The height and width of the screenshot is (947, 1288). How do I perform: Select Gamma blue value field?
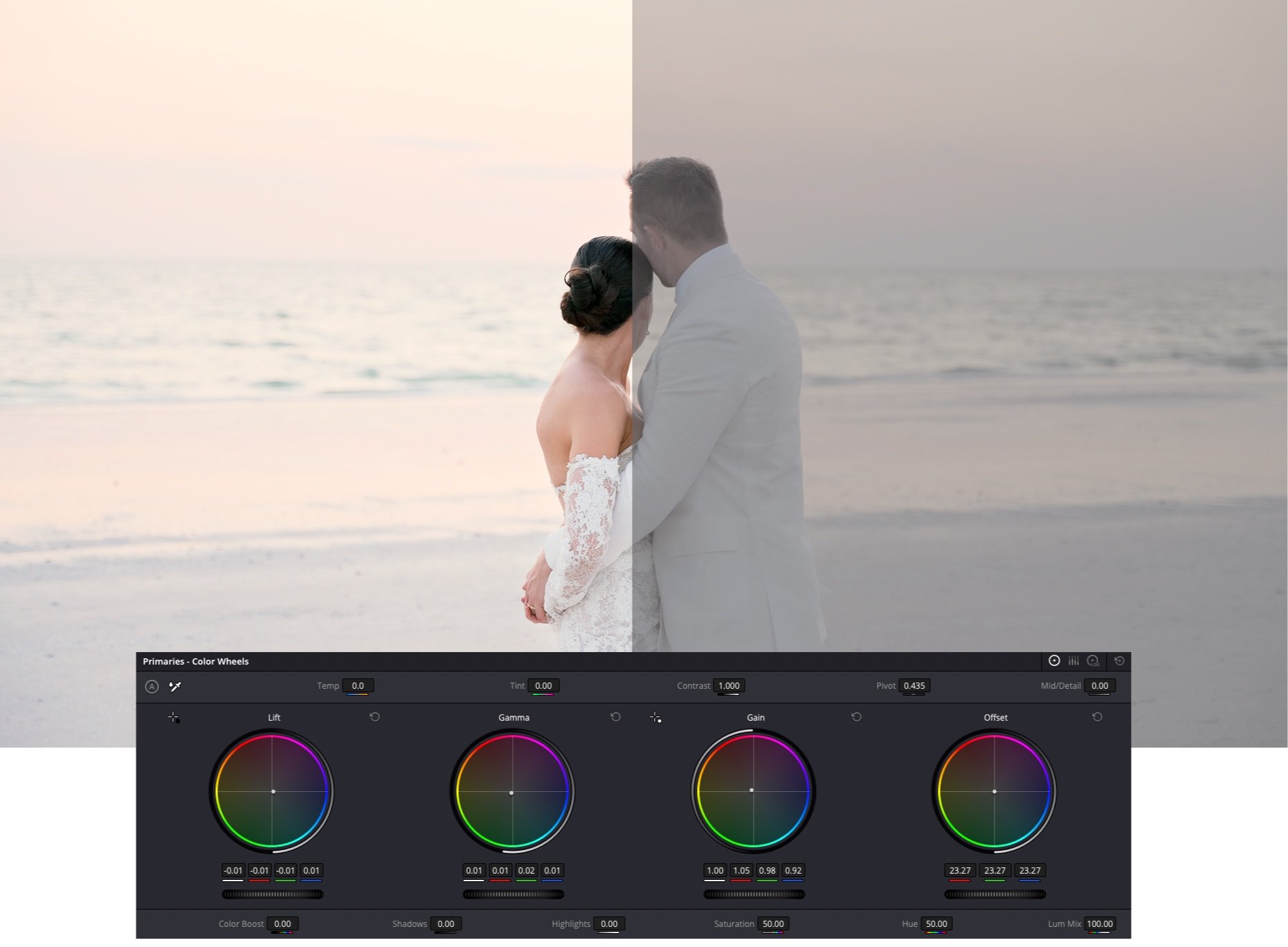(x=552, y=871)
